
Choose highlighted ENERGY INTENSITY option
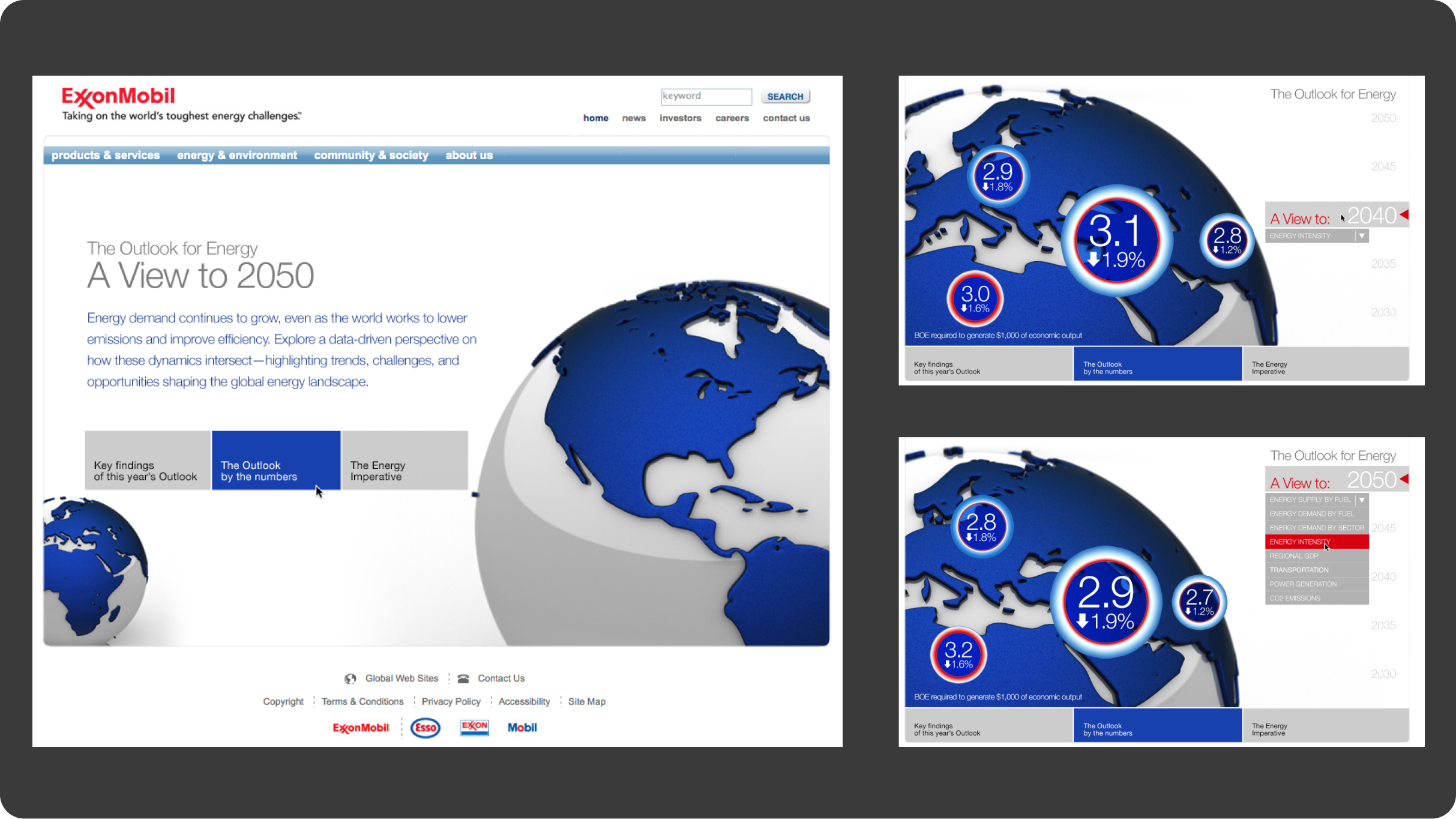[x=1317, y=542]
